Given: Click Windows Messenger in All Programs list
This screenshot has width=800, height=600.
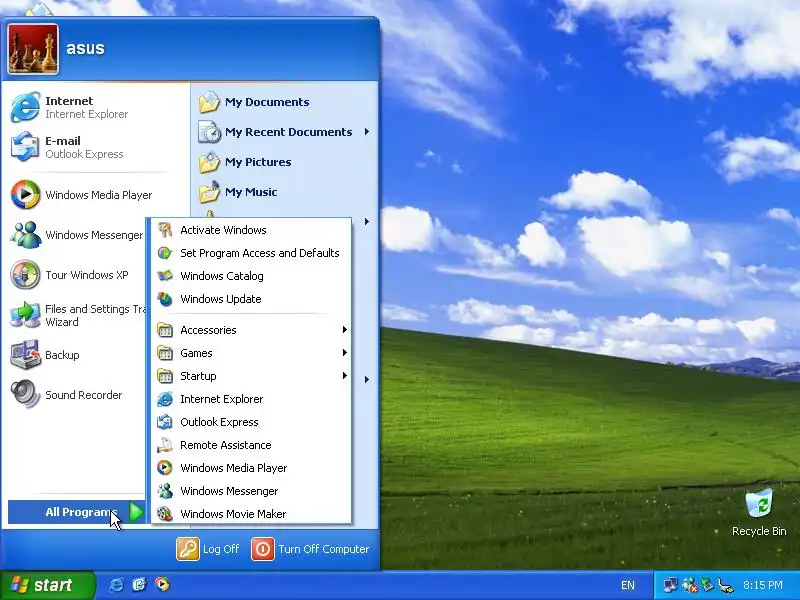Looking at the screenshot, I should pos(251,491).
